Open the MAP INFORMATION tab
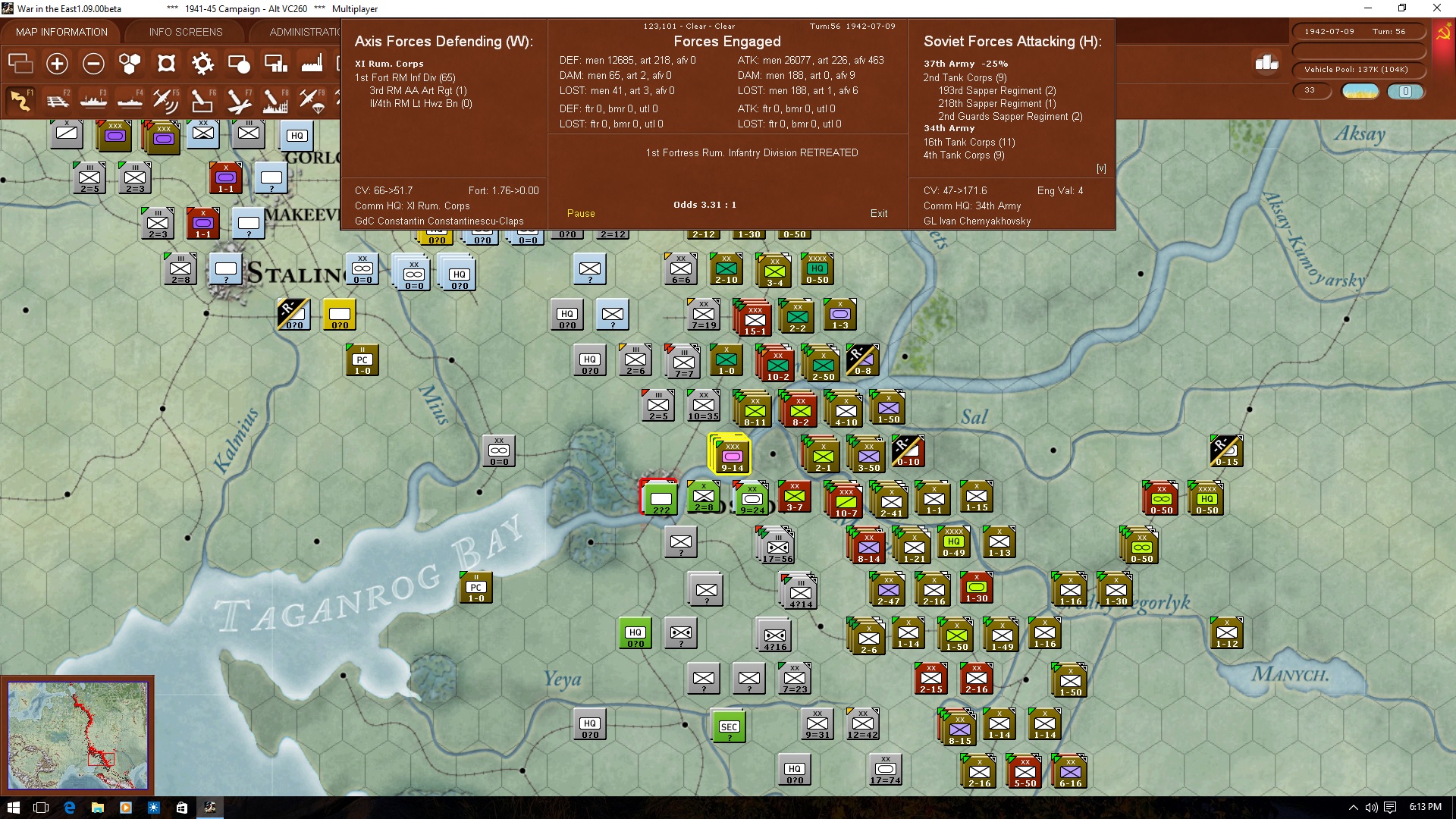Viewport: 1456px width, 819px height. pos(61,32)
